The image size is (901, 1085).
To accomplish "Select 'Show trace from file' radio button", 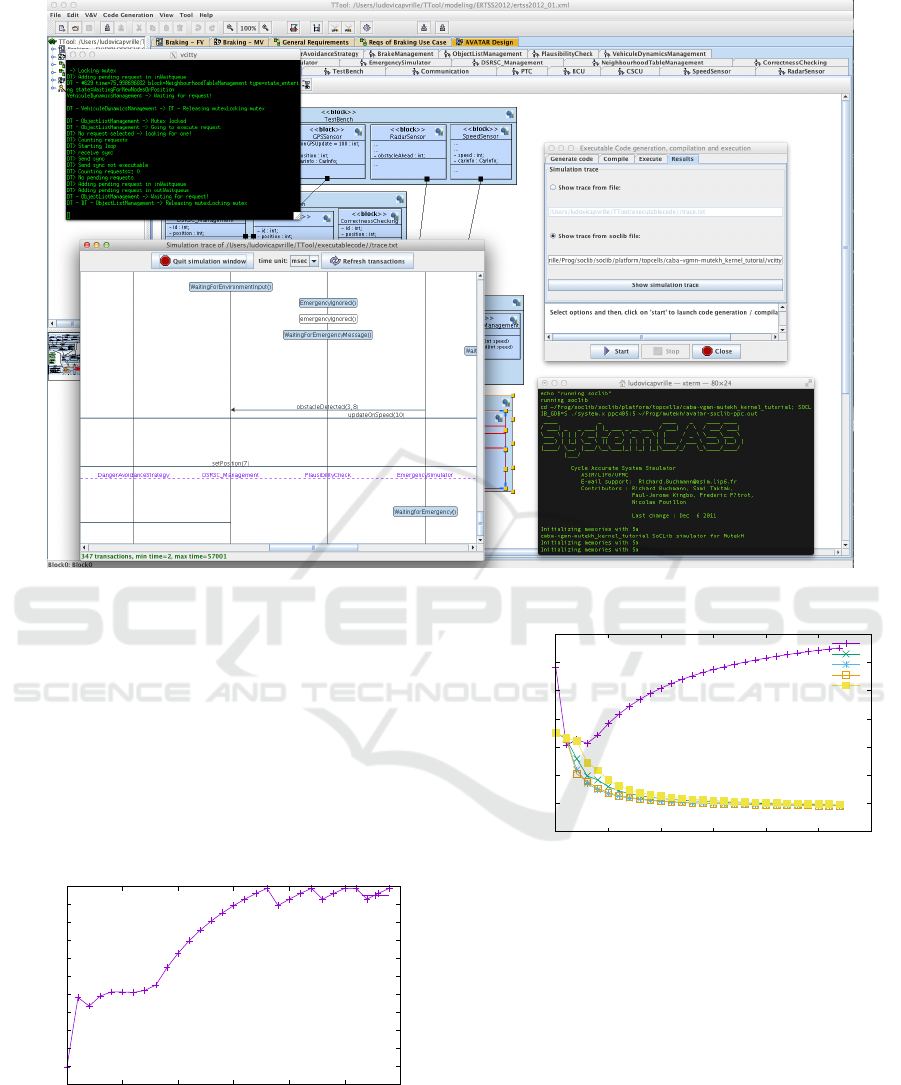I will (554, 187).
